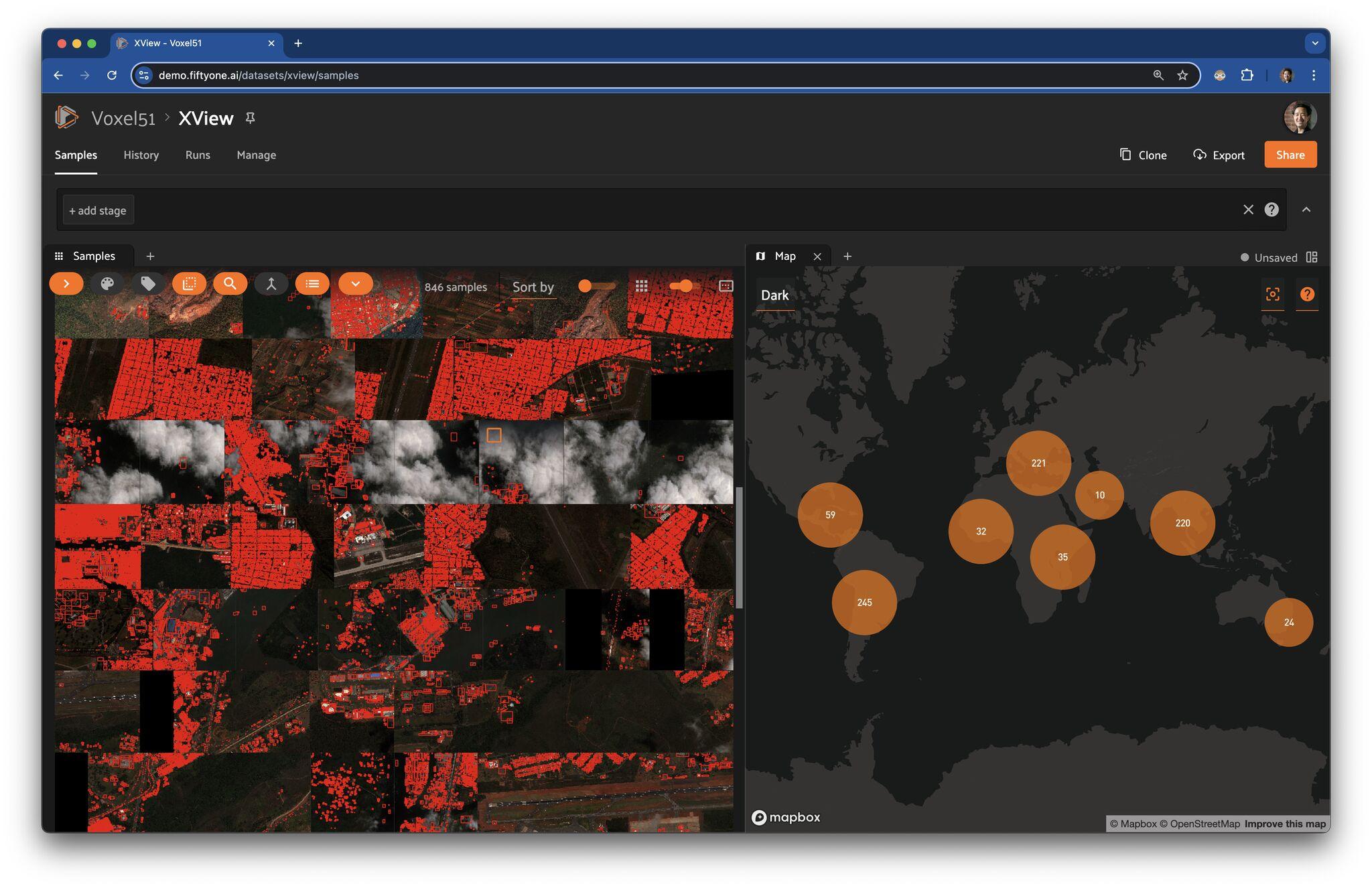Select the 220 map cluster

1182,523
